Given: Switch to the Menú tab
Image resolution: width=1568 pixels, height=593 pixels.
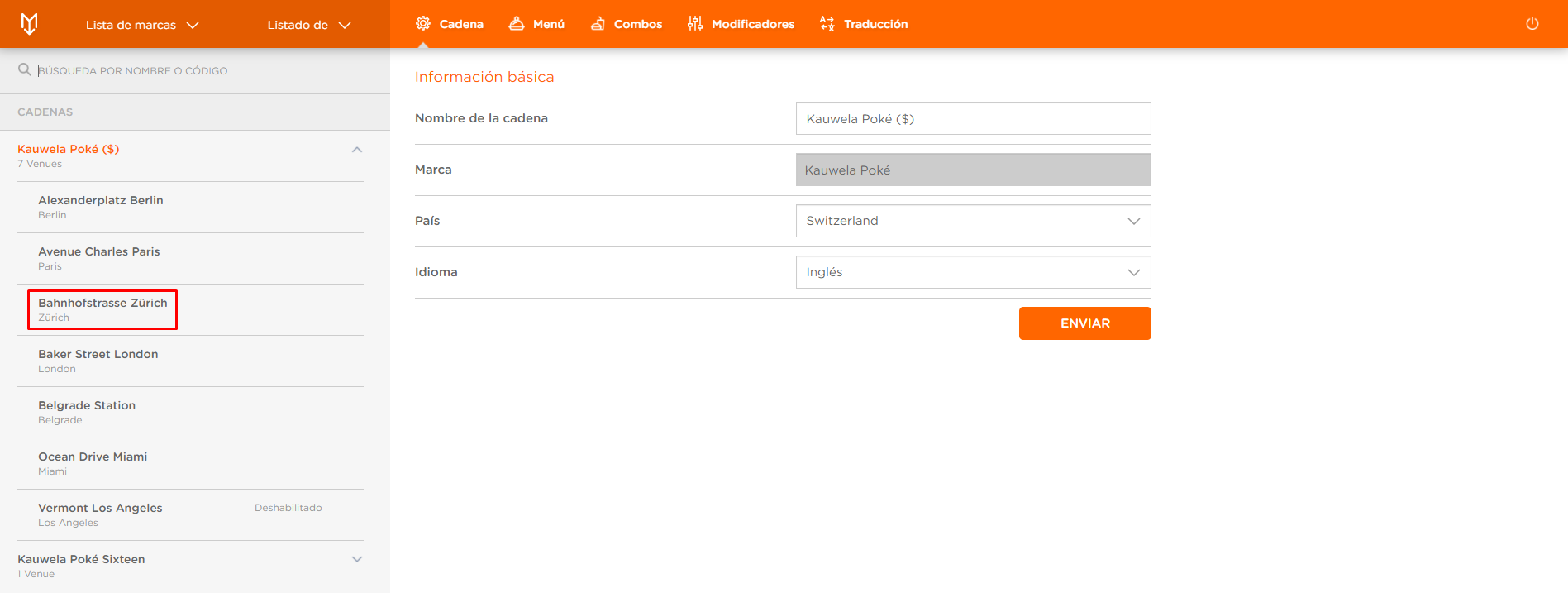Looking at the screenshot, I should tap(536, 24).
